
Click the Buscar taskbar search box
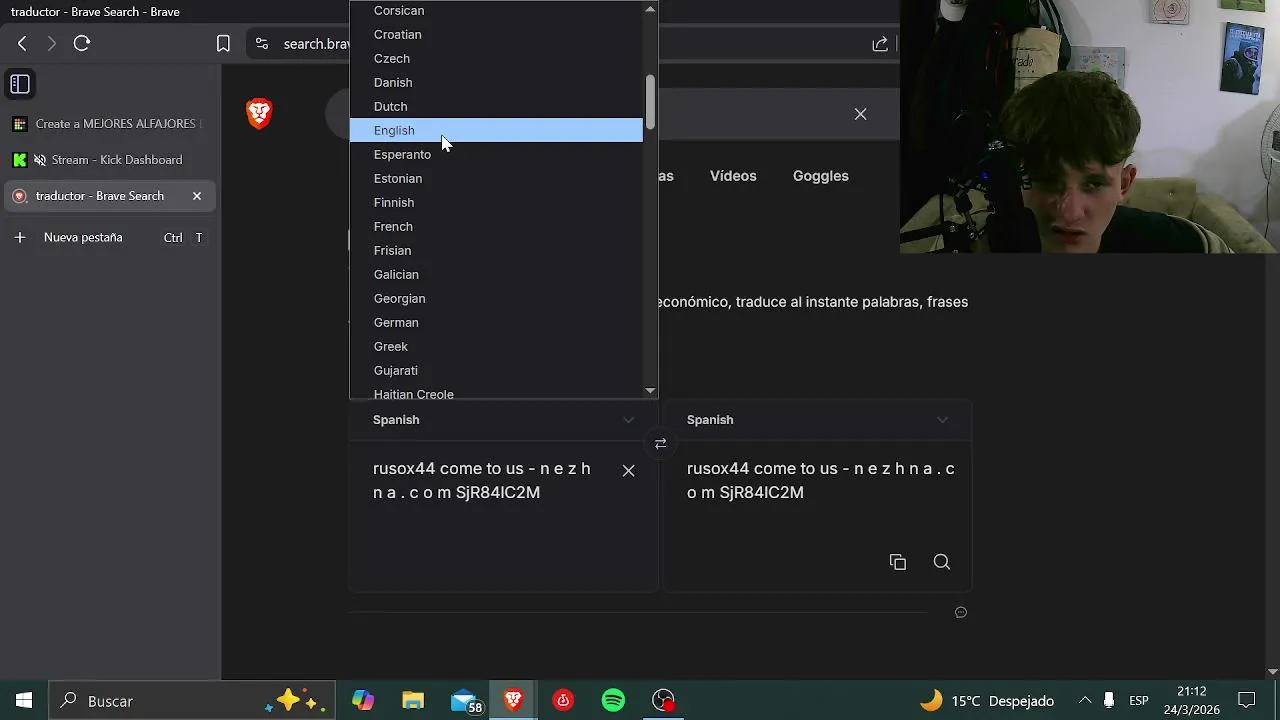190,701
